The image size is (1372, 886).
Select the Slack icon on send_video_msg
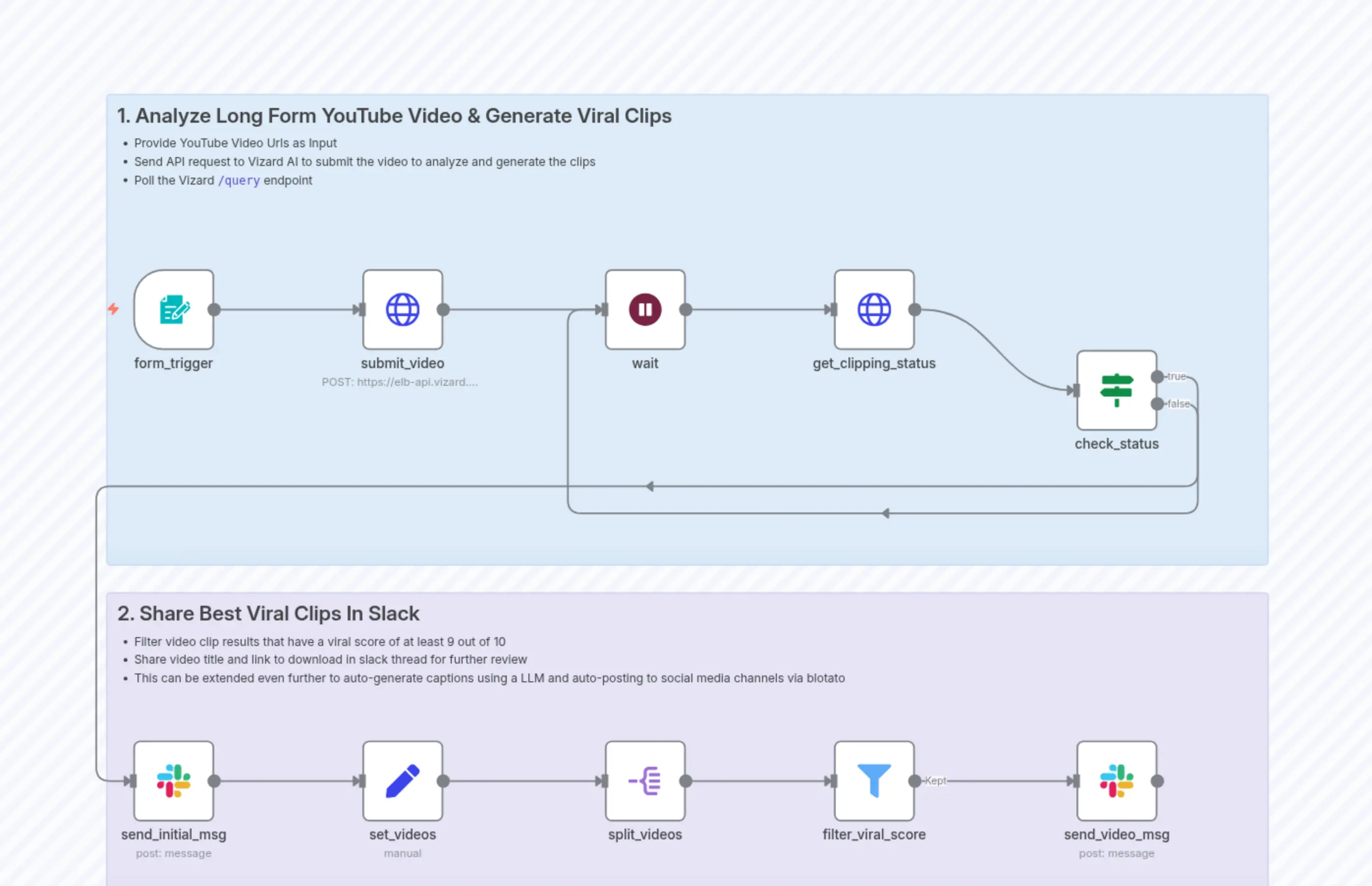click(1117, 781)
